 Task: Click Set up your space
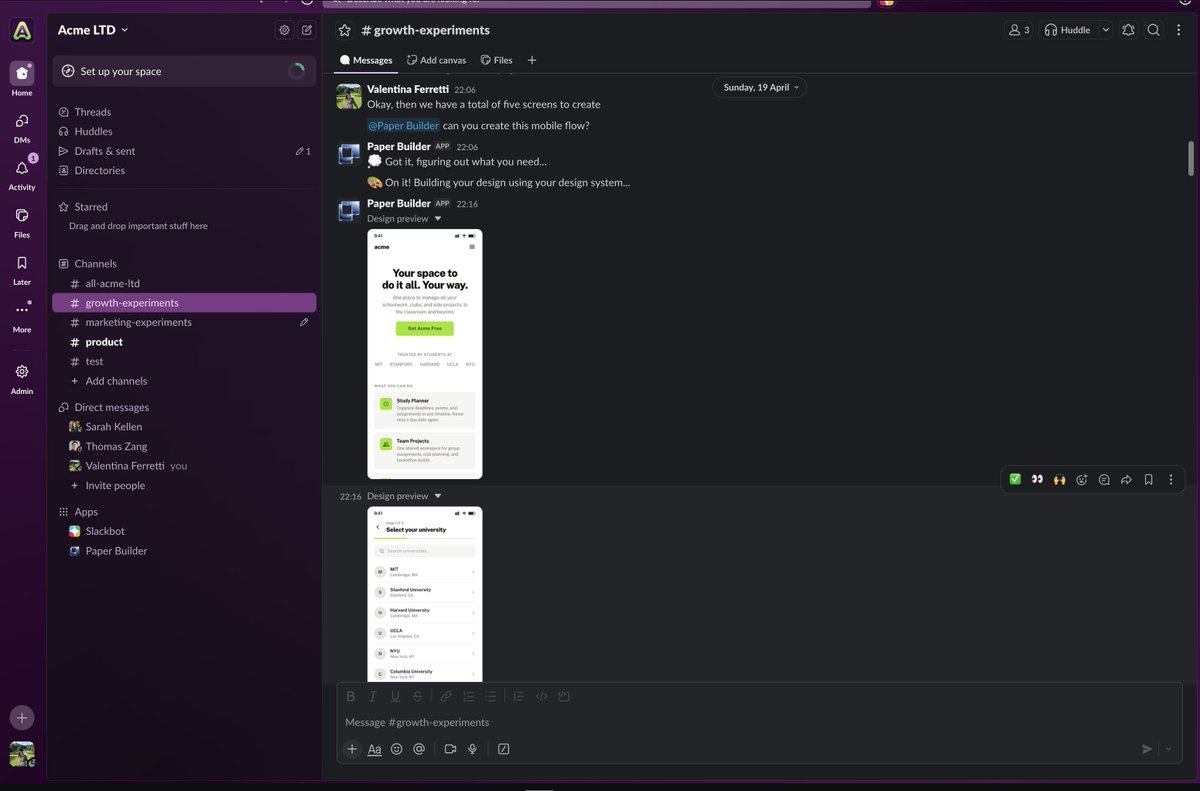coord(184,71)
